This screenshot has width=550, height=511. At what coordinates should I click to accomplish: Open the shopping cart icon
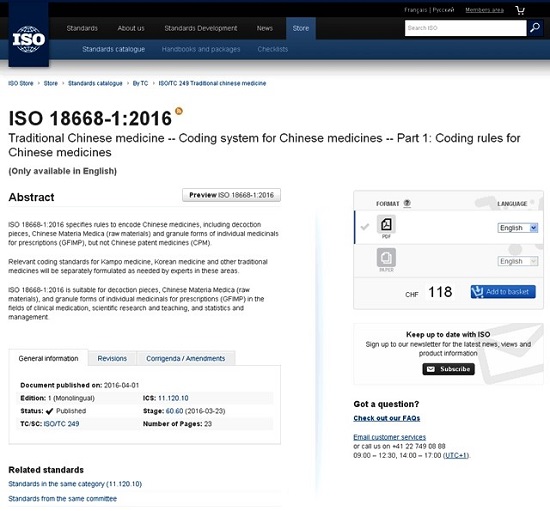520,10
